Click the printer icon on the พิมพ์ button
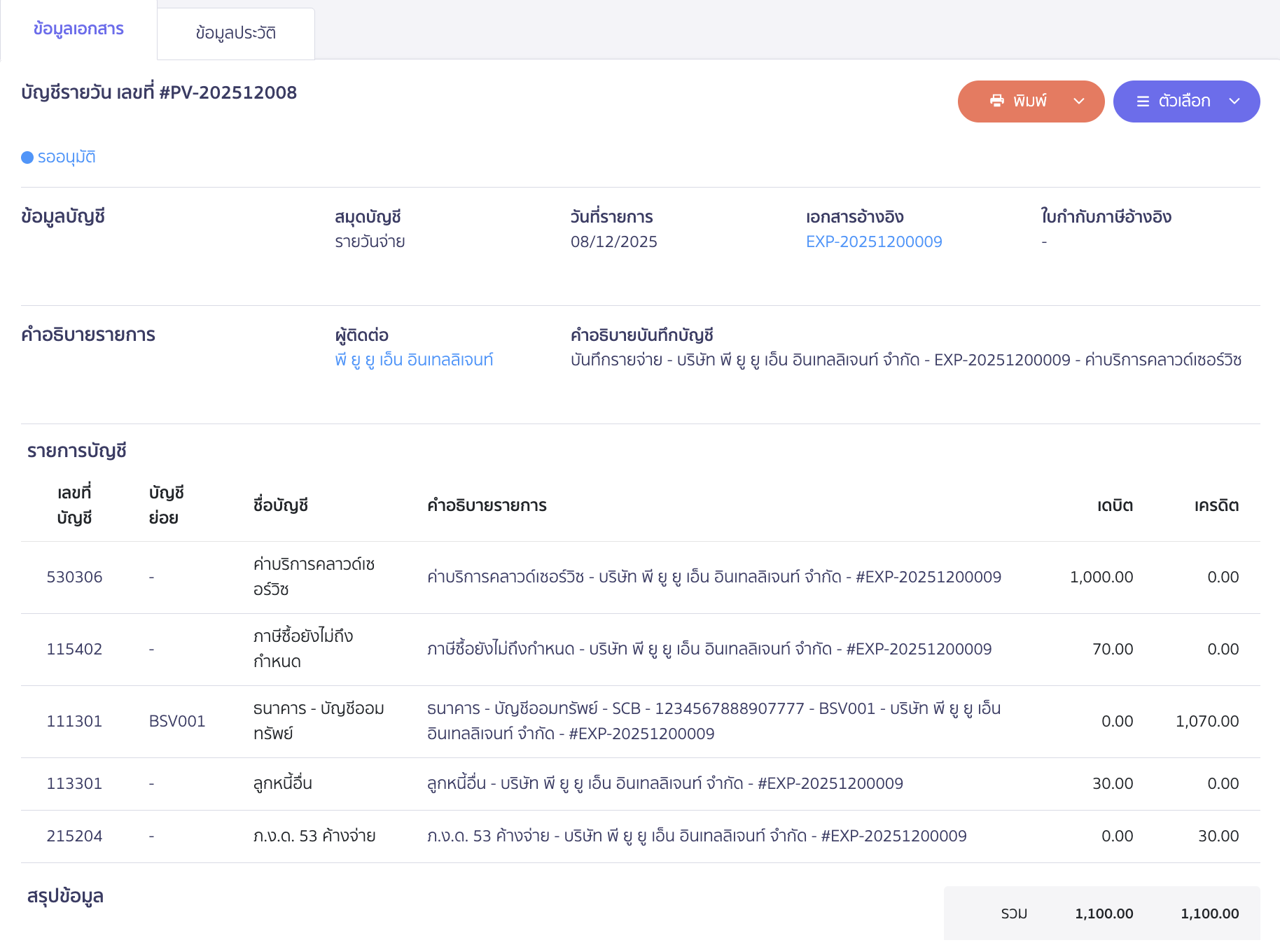Screen dimensions: 1280x952 (996, 101)
